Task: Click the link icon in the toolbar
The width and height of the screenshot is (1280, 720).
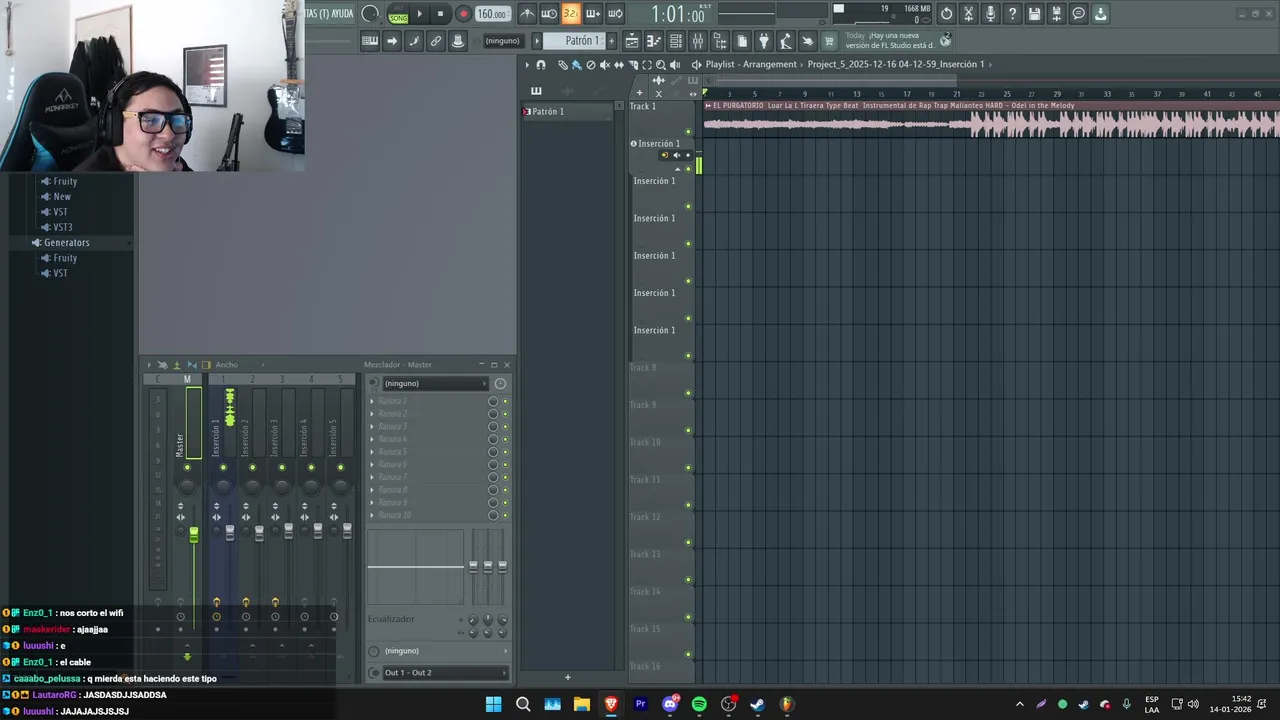Action: click(435, 41)
